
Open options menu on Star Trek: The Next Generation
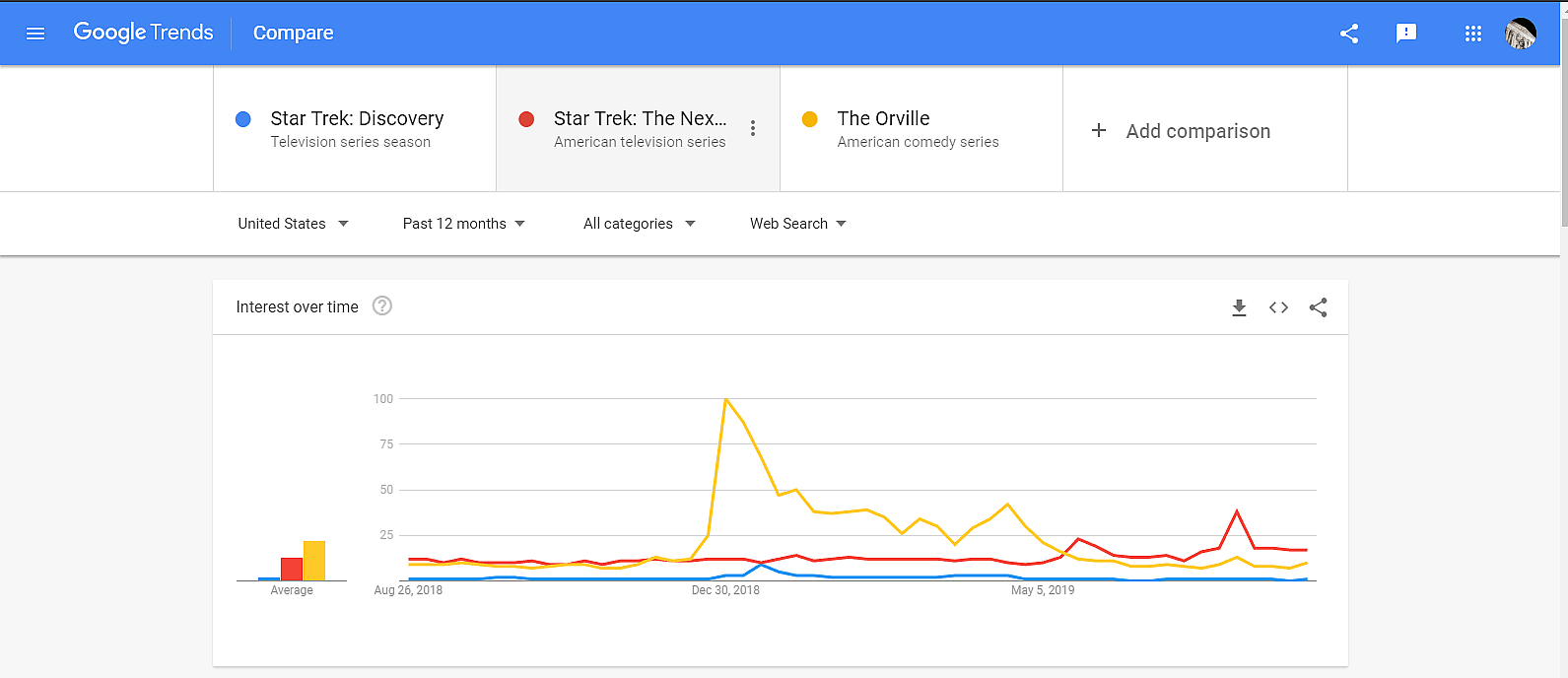tap(752, 128)
